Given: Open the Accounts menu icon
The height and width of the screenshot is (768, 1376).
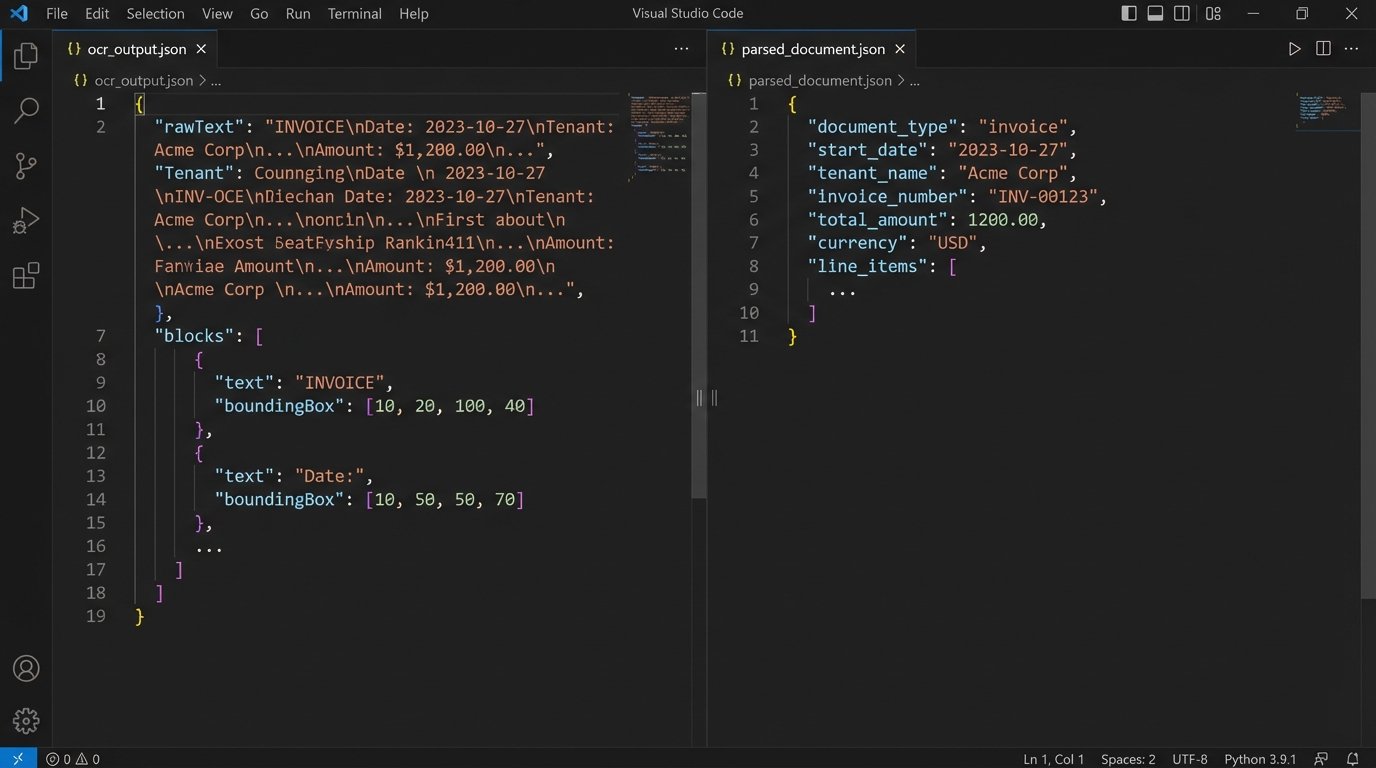Looking at the screenshot, I should tap(26, 669).
